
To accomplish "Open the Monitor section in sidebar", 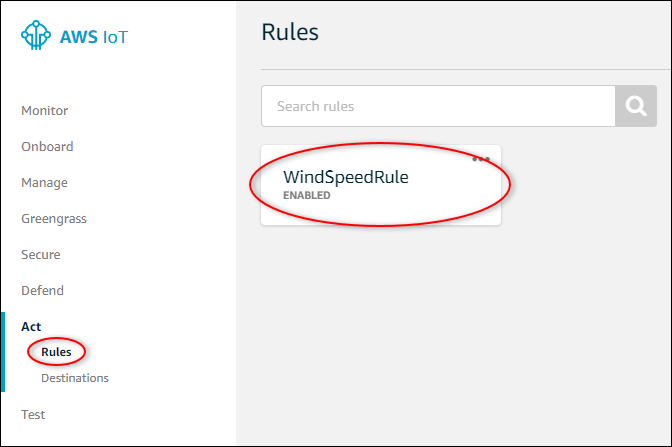I will [45, 110].
